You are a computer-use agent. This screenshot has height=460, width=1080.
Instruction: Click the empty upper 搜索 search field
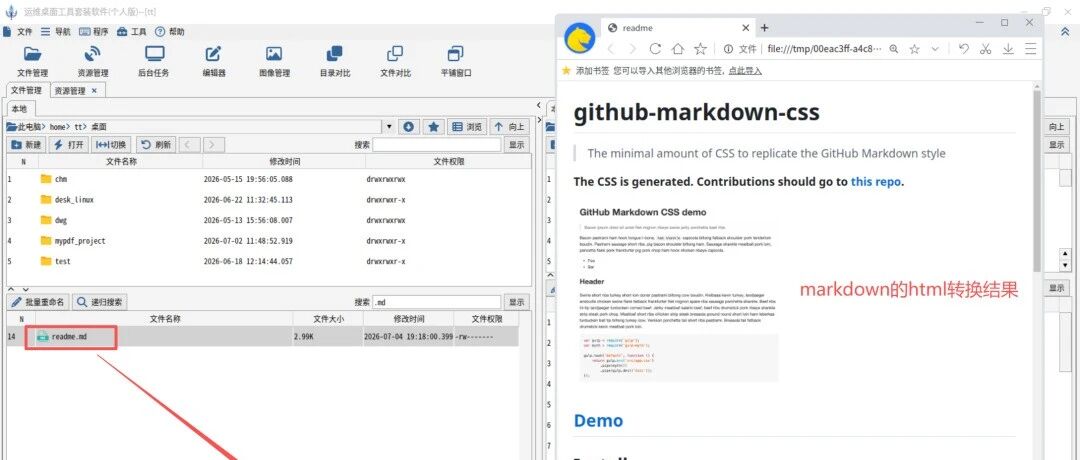click(437, 145)
